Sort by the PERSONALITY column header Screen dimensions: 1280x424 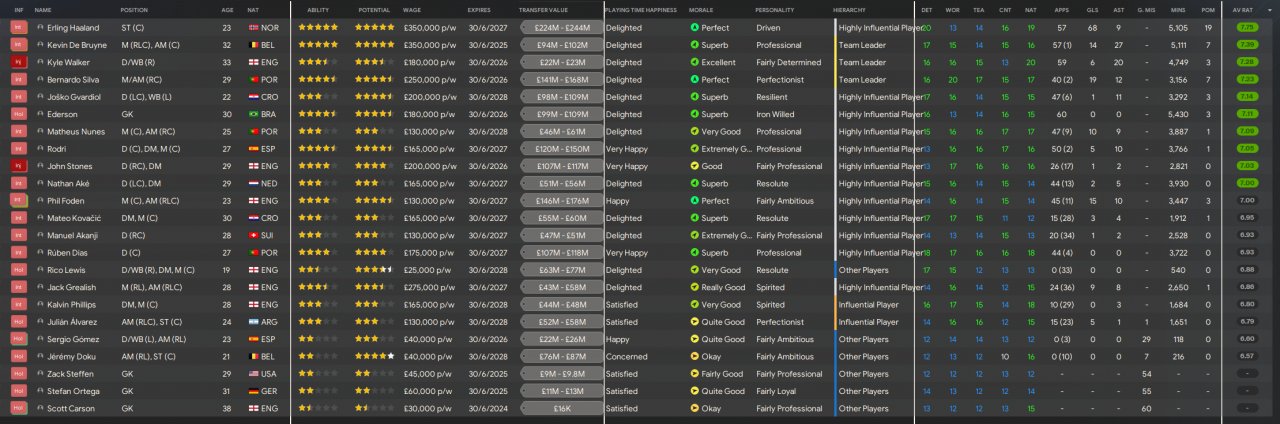pos(775,9)
